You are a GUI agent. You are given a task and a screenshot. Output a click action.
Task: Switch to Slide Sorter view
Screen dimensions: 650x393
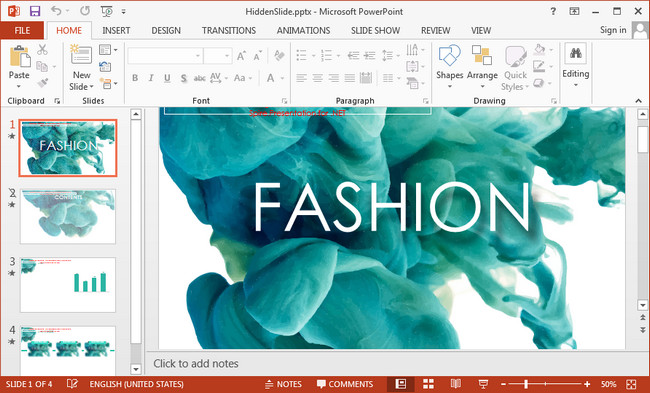(428, 384)
